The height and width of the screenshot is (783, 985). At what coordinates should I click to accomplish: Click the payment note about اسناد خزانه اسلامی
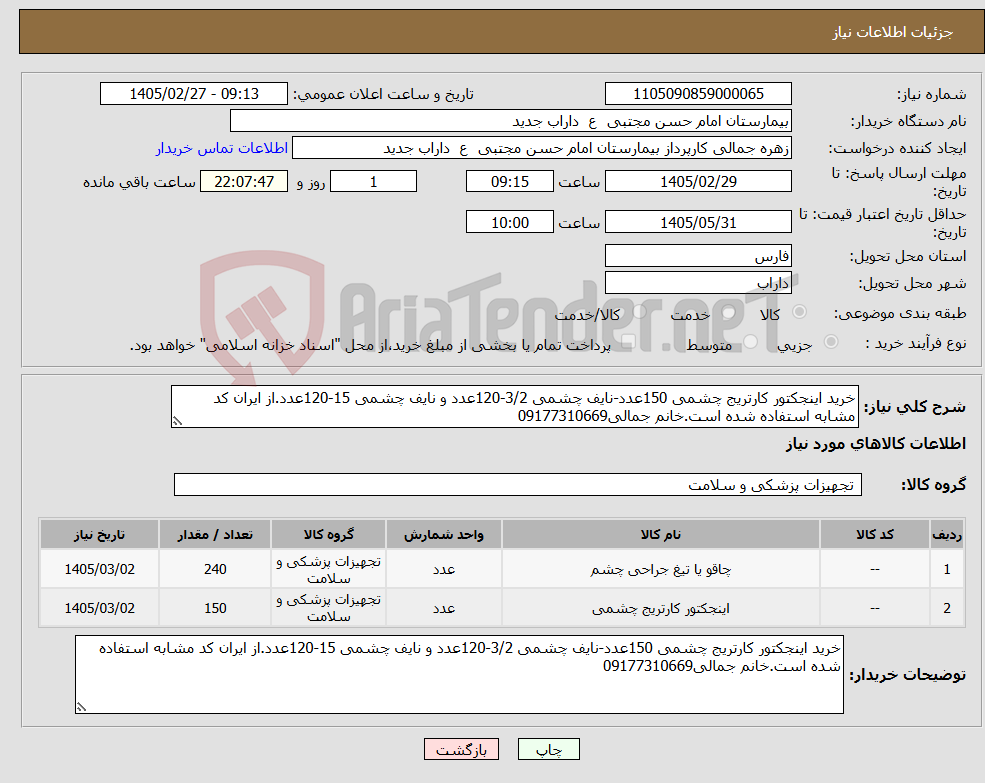tap(370, 345)
